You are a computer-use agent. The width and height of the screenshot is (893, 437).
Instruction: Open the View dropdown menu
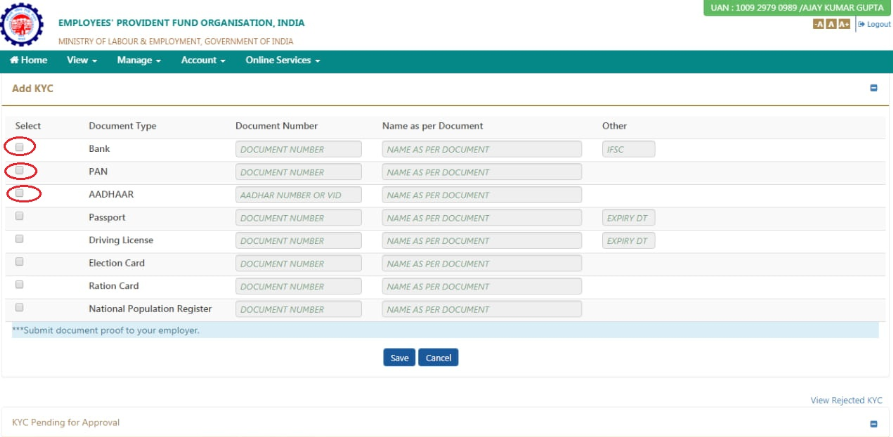pos(81,61)
